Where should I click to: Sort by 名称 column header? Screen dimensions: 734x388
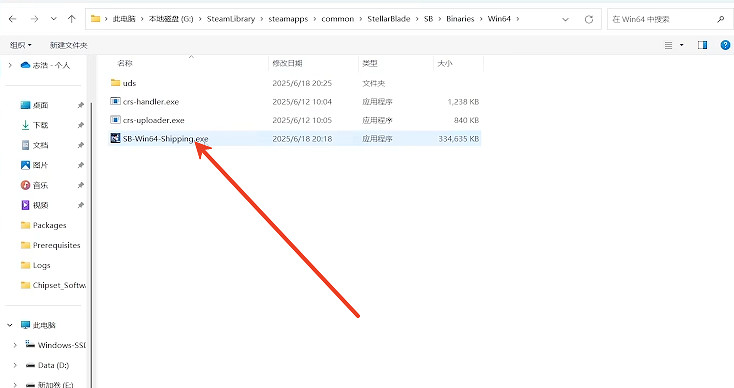pyautogui.click(x=125, y=63)
